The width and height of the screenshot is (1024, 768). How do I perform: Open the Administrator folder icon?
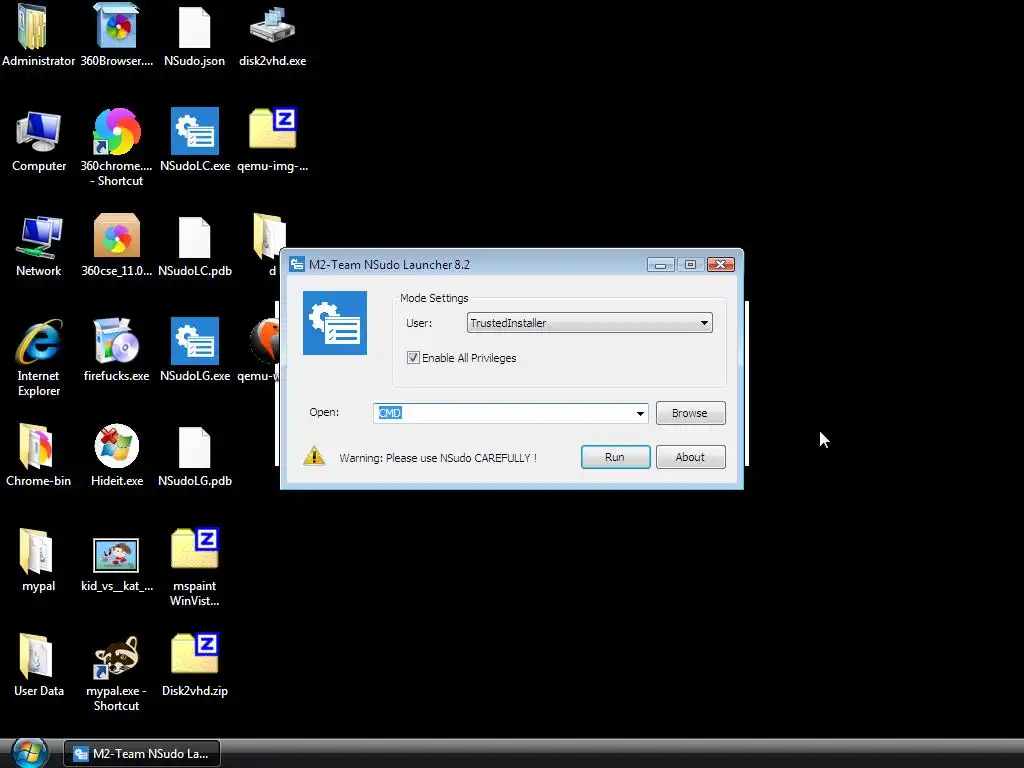pyautogui.click(x=33, y=26)
